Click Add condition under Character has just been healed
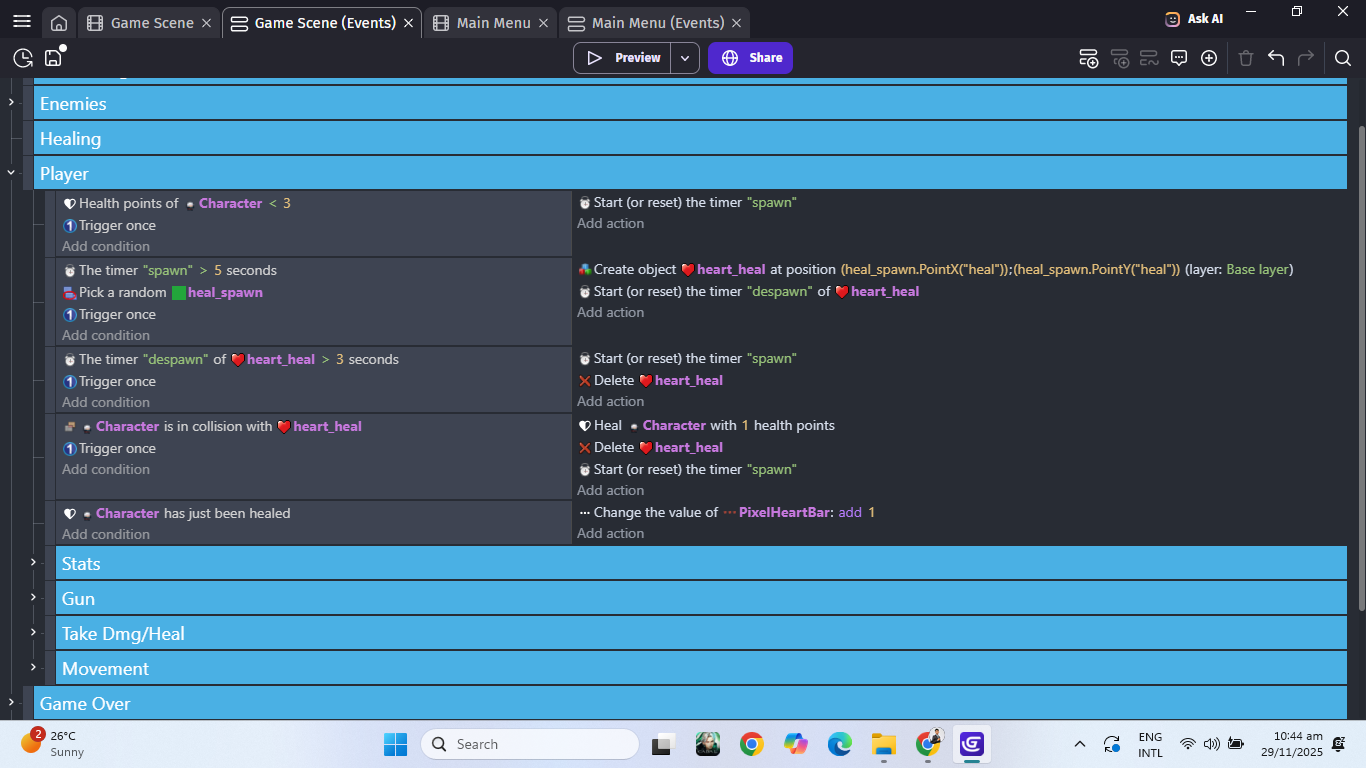Image resolution: width=1366 pixels, height=768 pixels. (106, 534)
